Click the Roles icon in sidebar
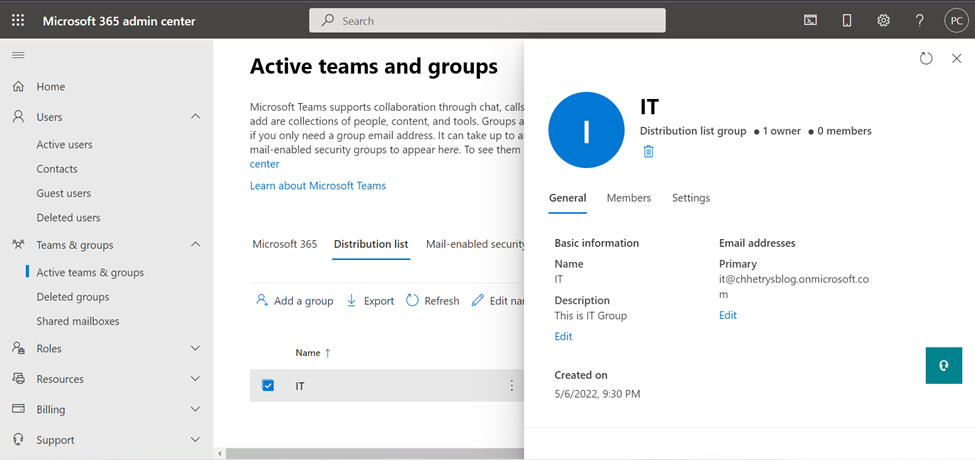The image size is (975, 460). coord(19,348)
